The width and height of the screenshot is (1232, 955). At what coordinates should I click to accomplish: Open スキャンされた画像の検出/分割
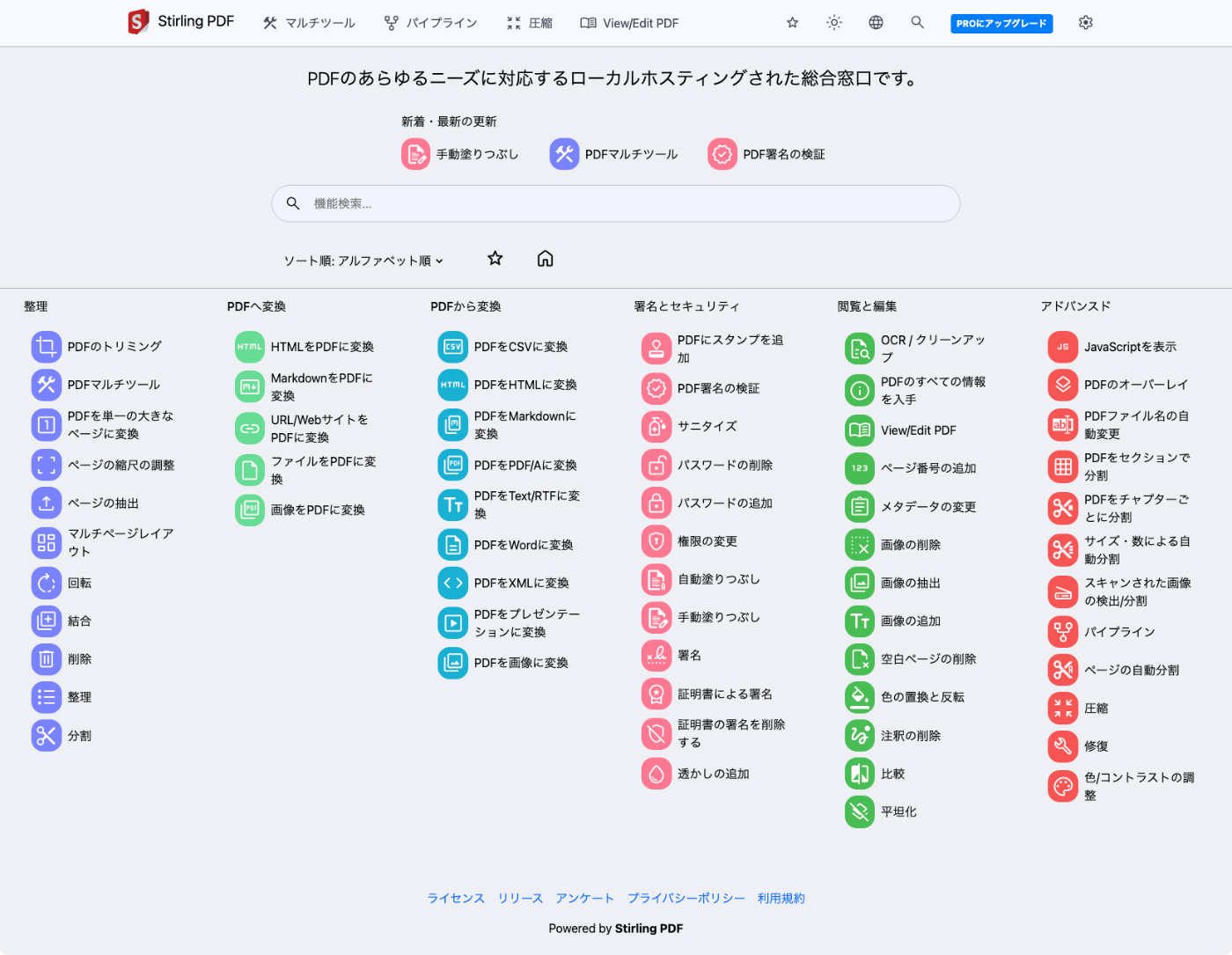click(x=1120, y=592)
